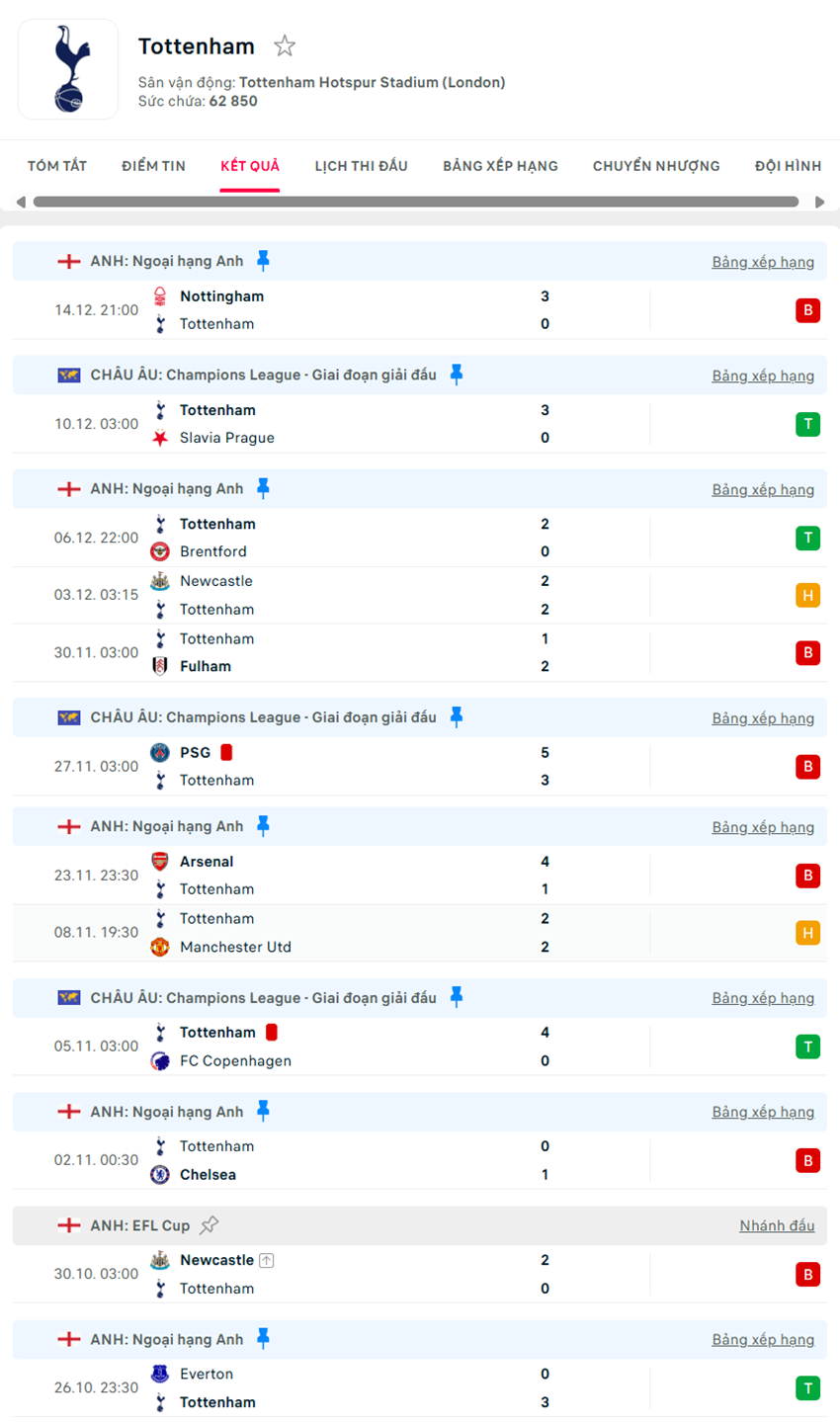Click the Tottenham club crest logo
The image size is (840, 1424).
[x=68, y=69]
